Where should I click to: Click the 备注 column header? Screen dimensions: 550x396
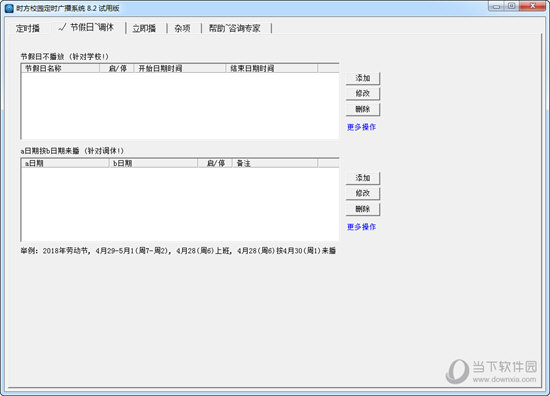coord(275,163)
